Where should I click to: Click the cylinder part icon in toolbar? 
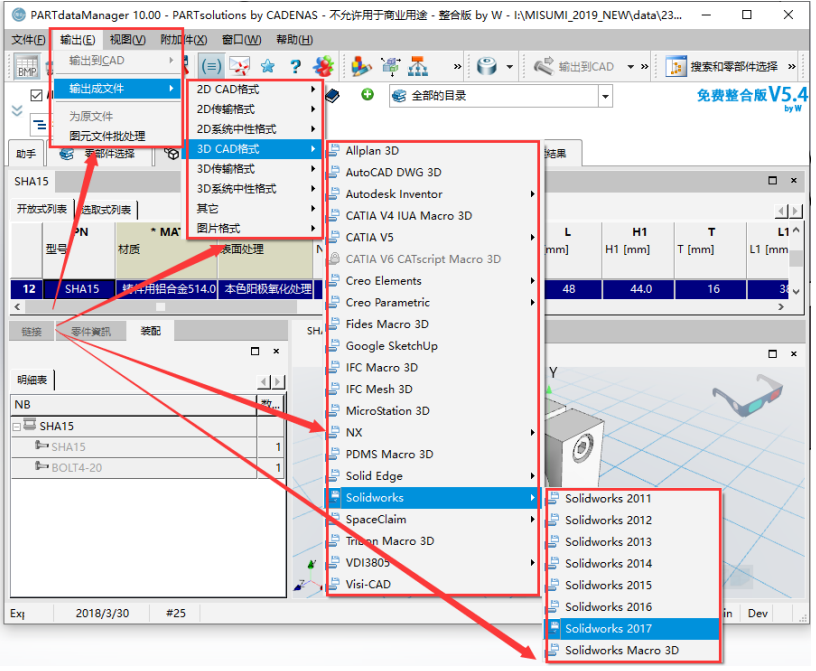[x=487, y=67]
